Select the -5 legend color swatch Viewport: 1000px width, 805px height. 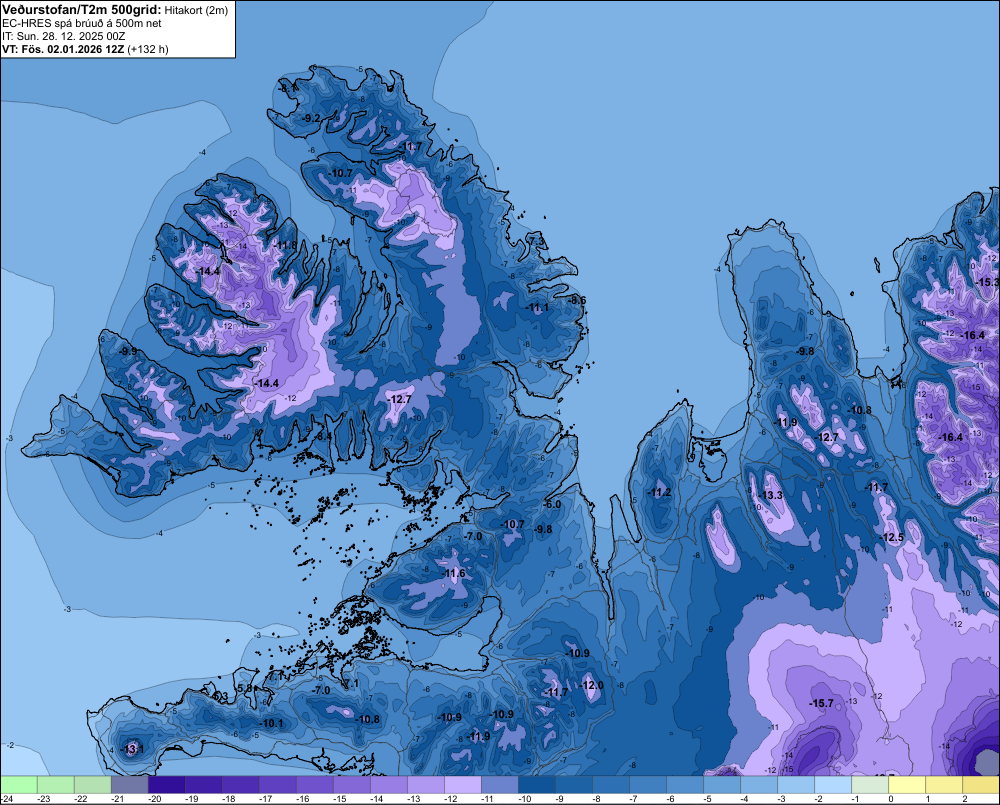tap(721, 784)
